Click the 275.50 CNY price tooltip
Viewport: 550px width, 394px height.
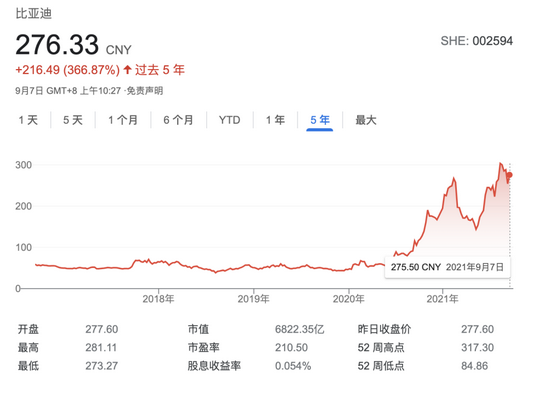[x=447, y=267]
